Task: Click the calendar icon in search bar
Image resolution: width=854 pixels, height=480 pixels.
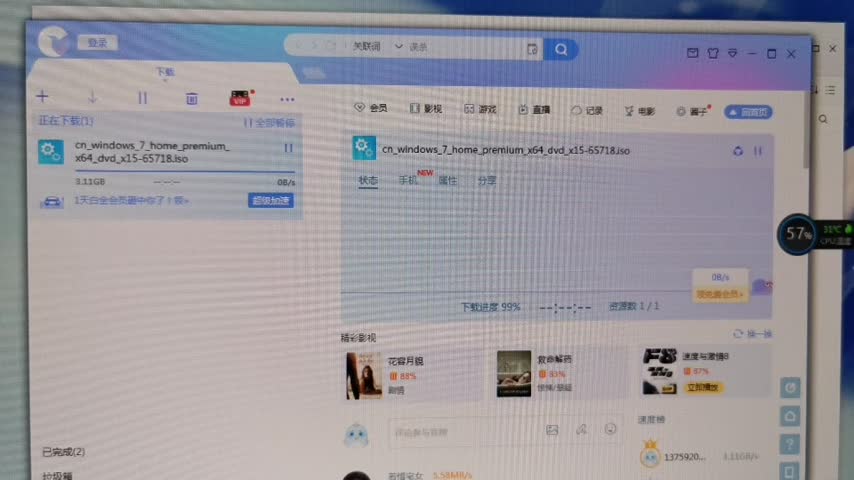Action: [532, 49]
